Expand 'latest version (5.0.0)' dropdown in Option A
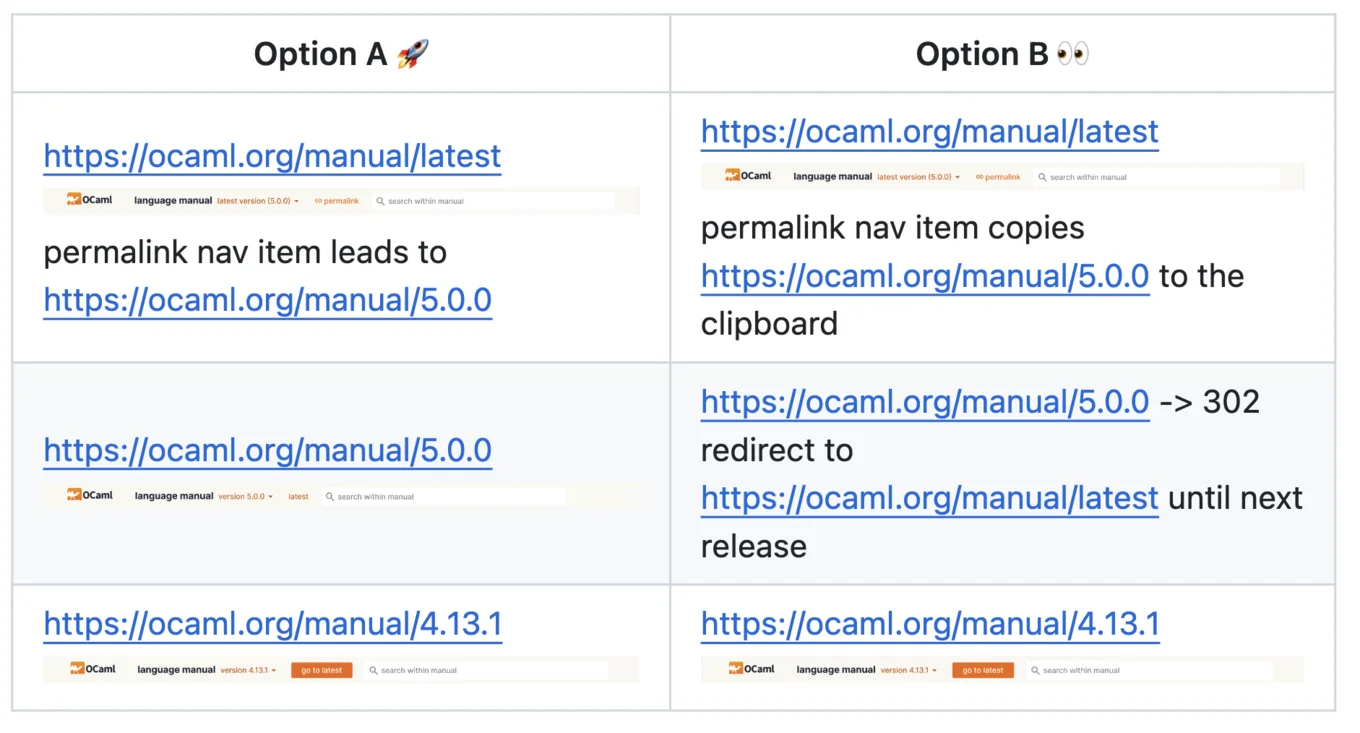This screenshot has height=733, width=1360. pyautogui.click(x=258, y=201)
